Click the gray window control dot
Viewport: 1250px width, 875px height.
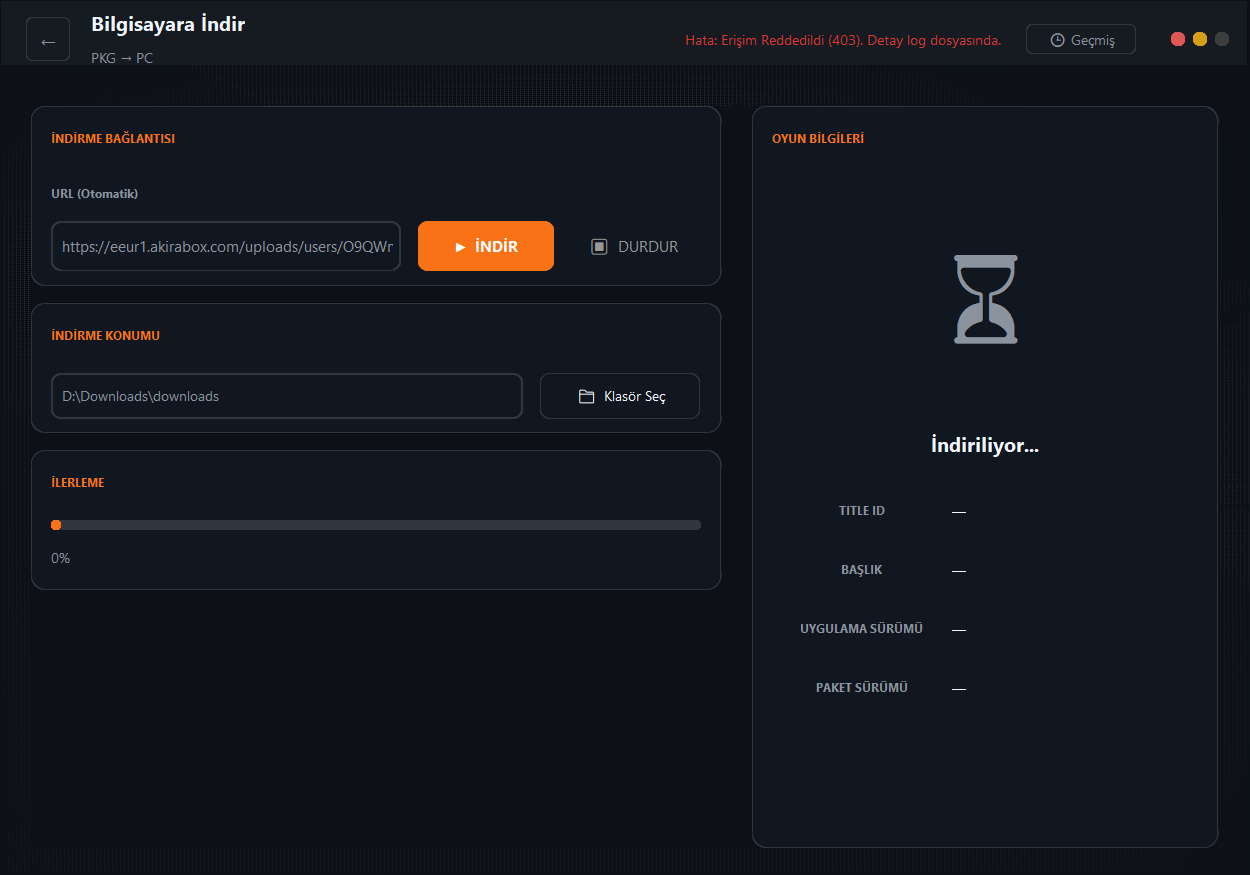(x=1222, y=39)
